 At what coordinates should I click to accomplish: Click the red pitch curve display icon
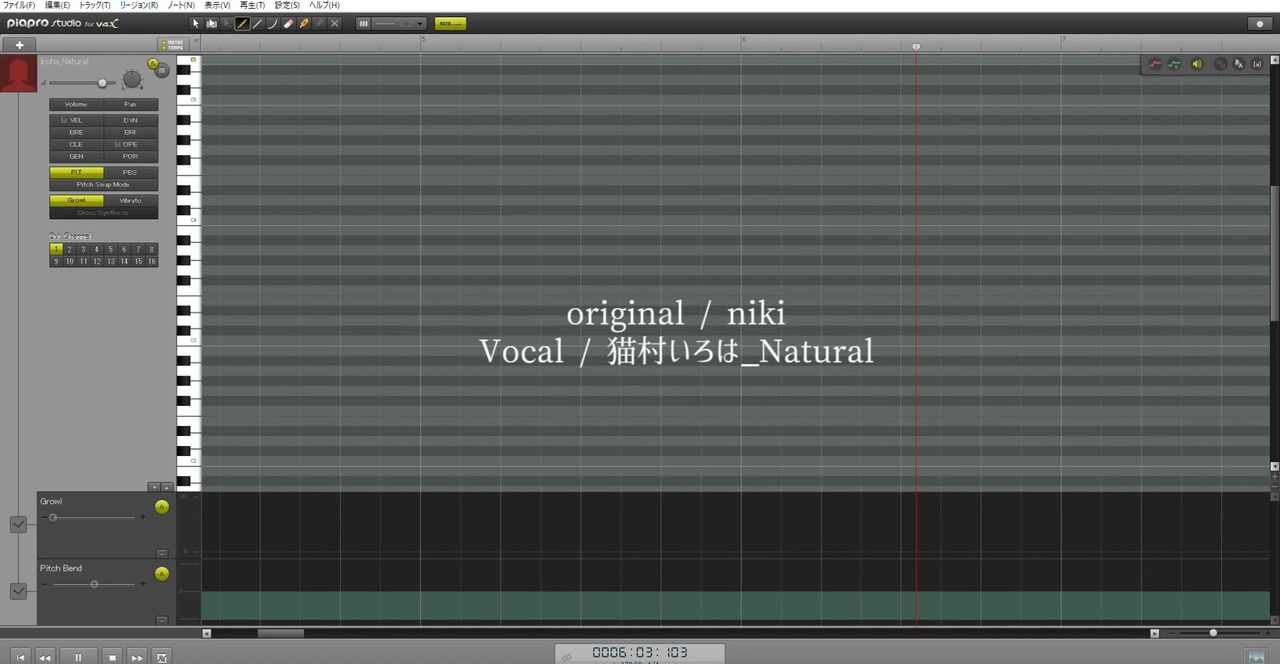(x=1156, y=64)
